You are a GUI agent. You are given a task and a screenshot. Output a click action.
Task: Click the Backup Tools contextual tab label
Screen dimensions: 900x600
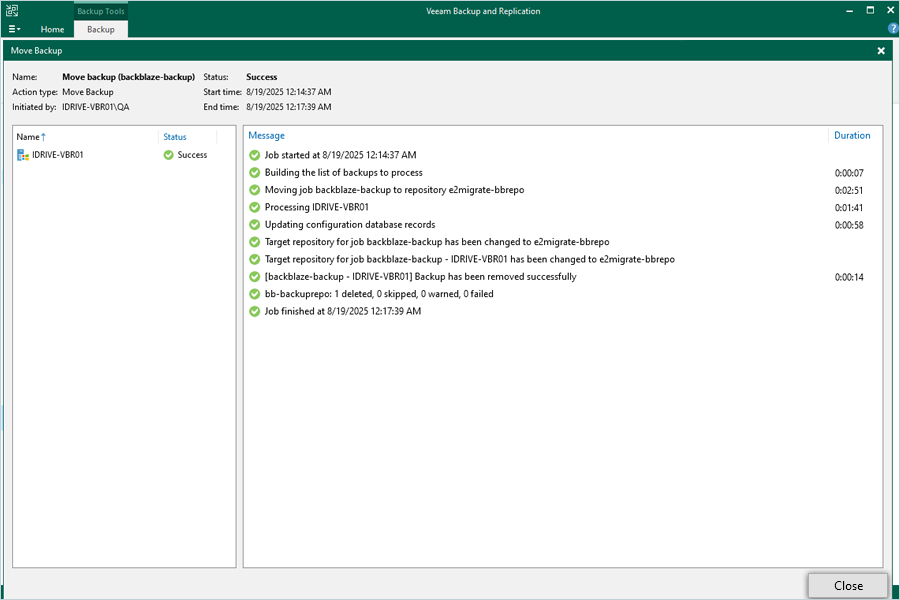pyautogui.click(x=101, y=11)
